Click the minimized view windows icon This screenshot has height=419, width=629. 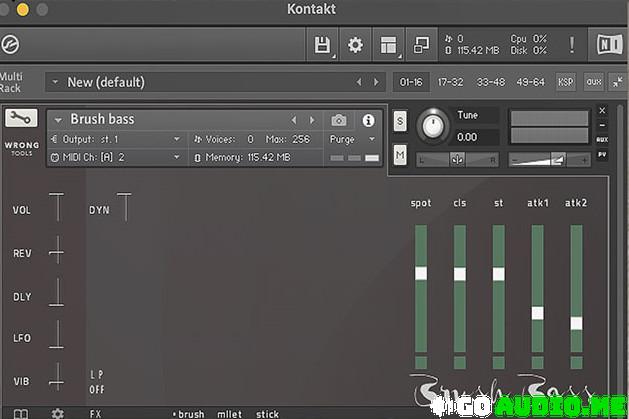(421, 45)
